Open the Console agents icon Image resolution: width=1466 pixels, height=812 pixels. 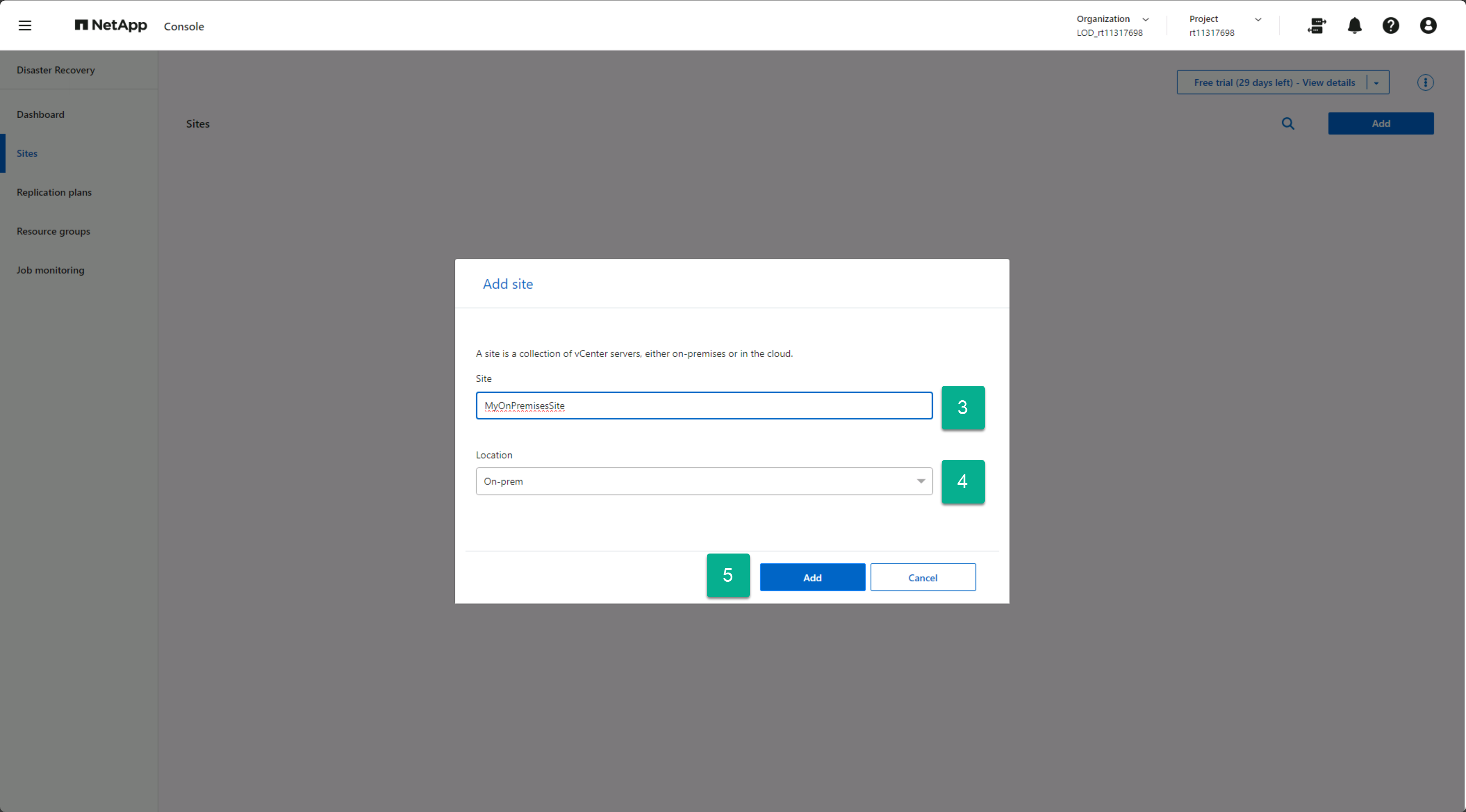(x=1316, y=25)
